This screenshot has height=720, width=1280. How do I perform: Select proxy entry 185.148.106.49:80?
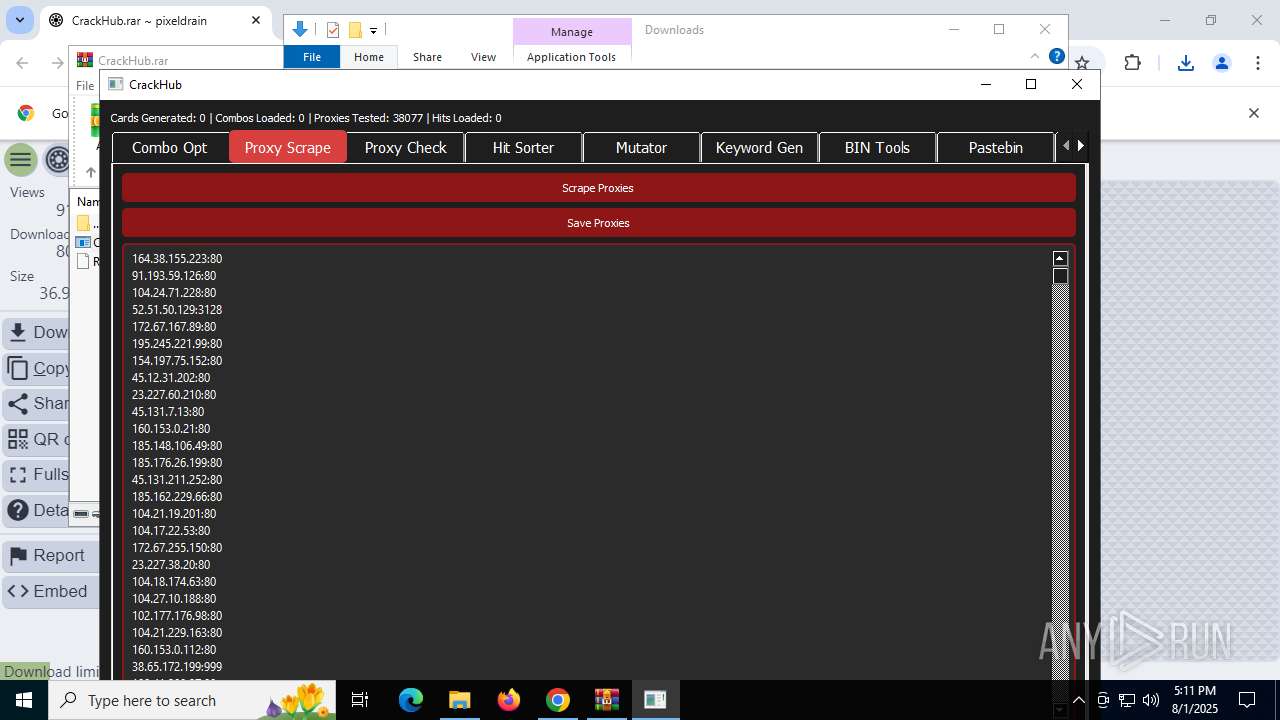coord(177,446)
